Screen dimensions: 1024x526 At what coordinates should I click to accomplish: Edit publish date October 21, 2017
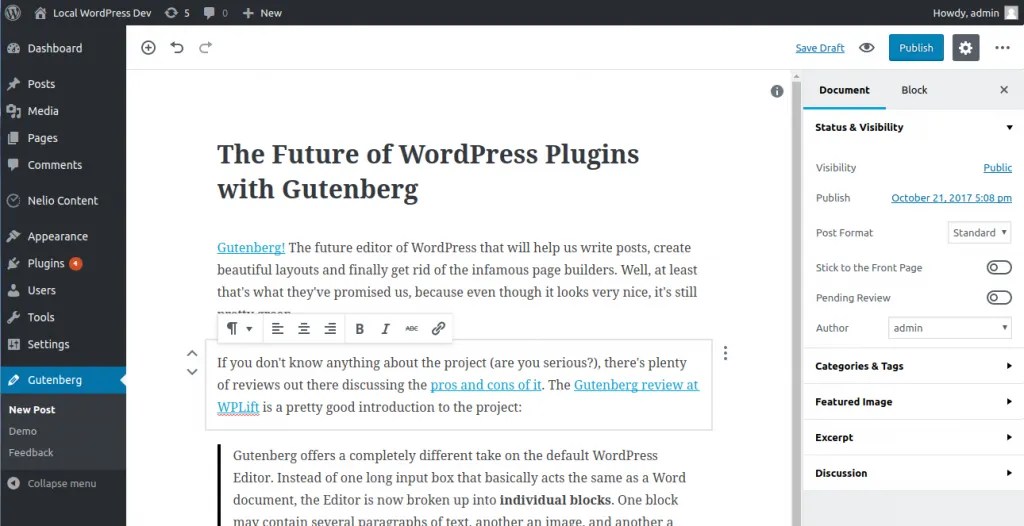(x=952, y=198)
